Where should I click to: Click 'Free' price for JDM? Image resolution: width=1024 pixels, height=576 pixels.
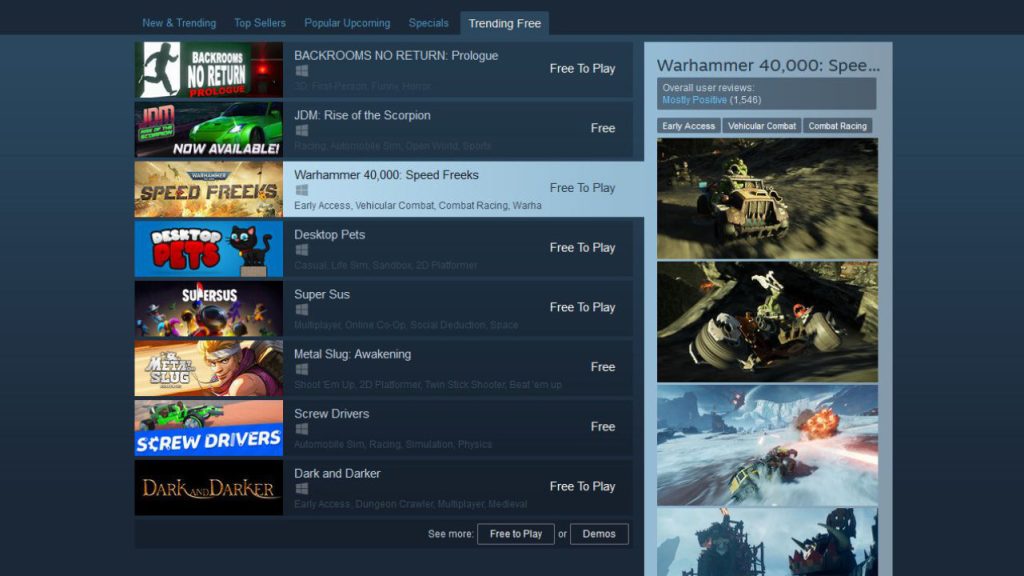click(x=602, y=128)
